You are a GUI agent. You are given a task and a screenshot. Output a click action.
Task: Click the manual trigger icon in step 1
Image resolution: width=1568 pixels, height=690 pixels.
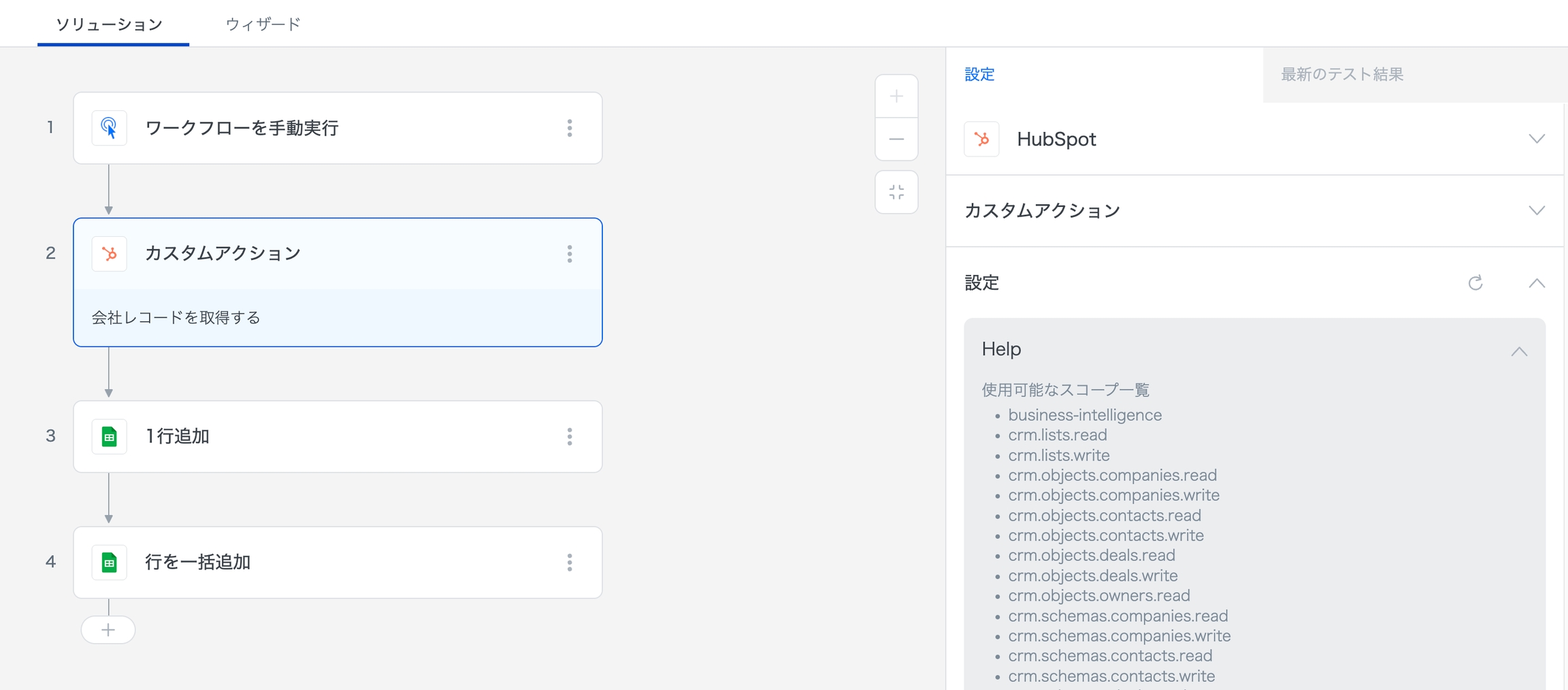[x=109, y=128]
